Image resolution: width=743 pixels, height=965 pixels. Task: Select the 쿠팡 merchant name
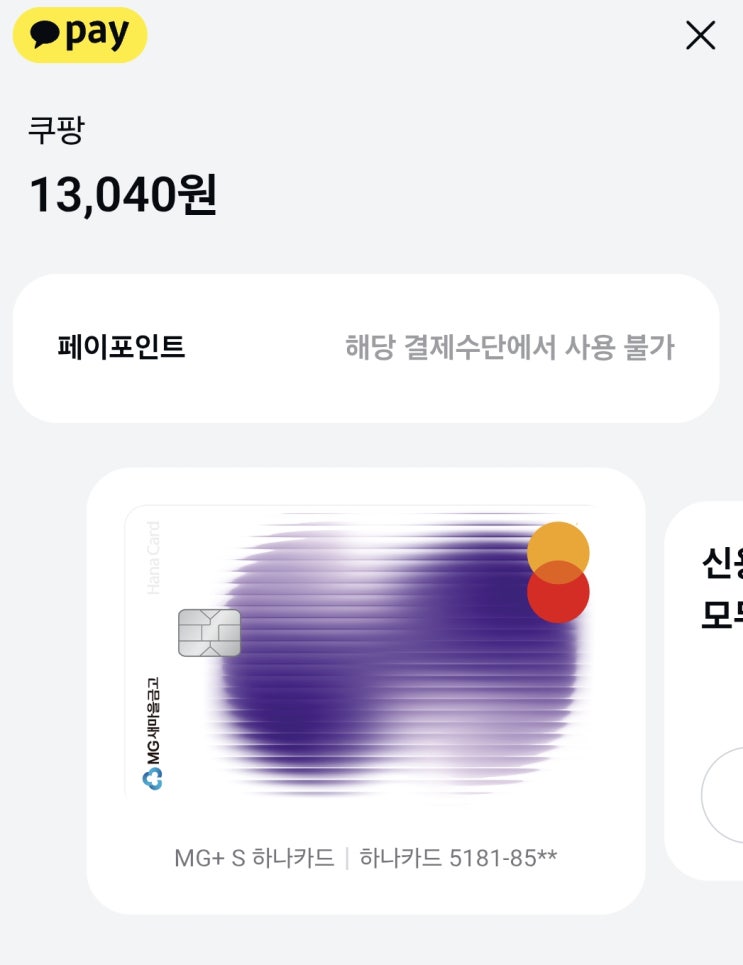55,131
